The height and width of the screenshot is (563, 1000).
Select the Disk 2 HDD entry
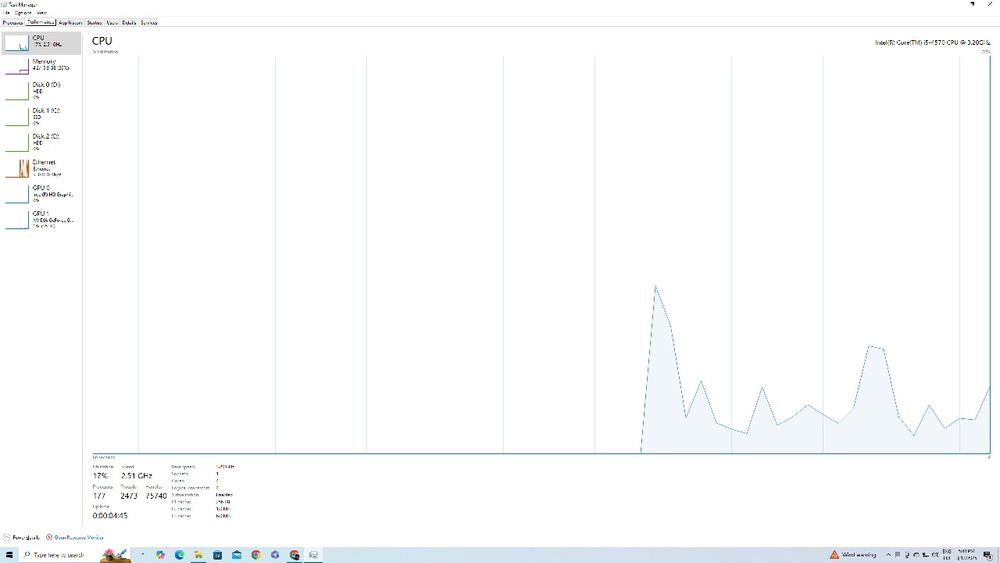point(41,142)
